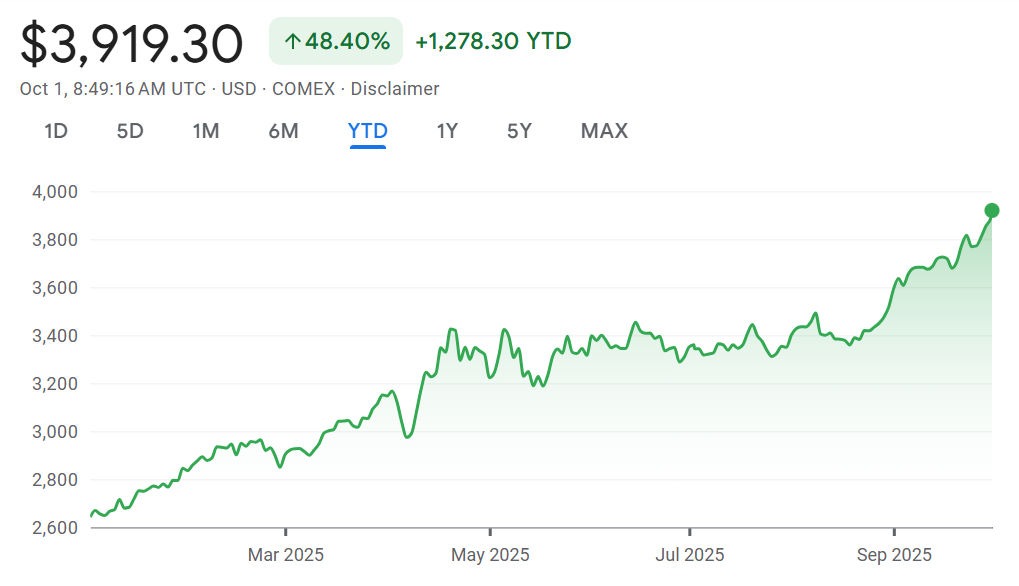The width and height of the screenshot is (1019, 586).
Task: Click the May 2025 axis label
Action: click(x=490, y=554)
